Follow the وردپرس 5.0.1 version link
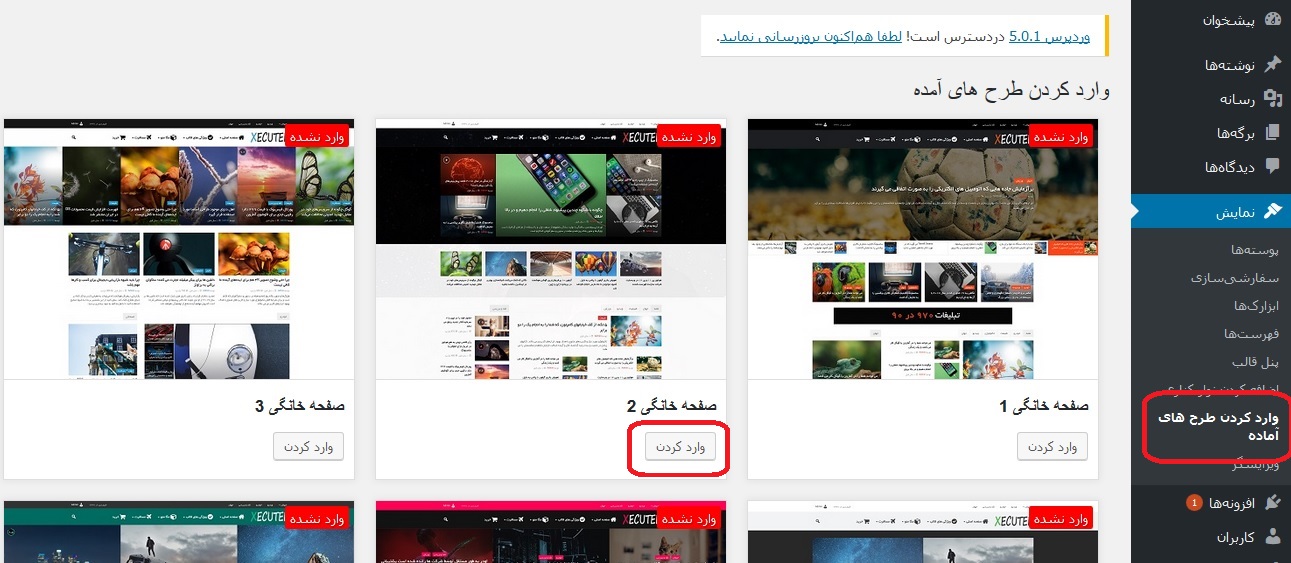1291x563 pixels. 1049,36
